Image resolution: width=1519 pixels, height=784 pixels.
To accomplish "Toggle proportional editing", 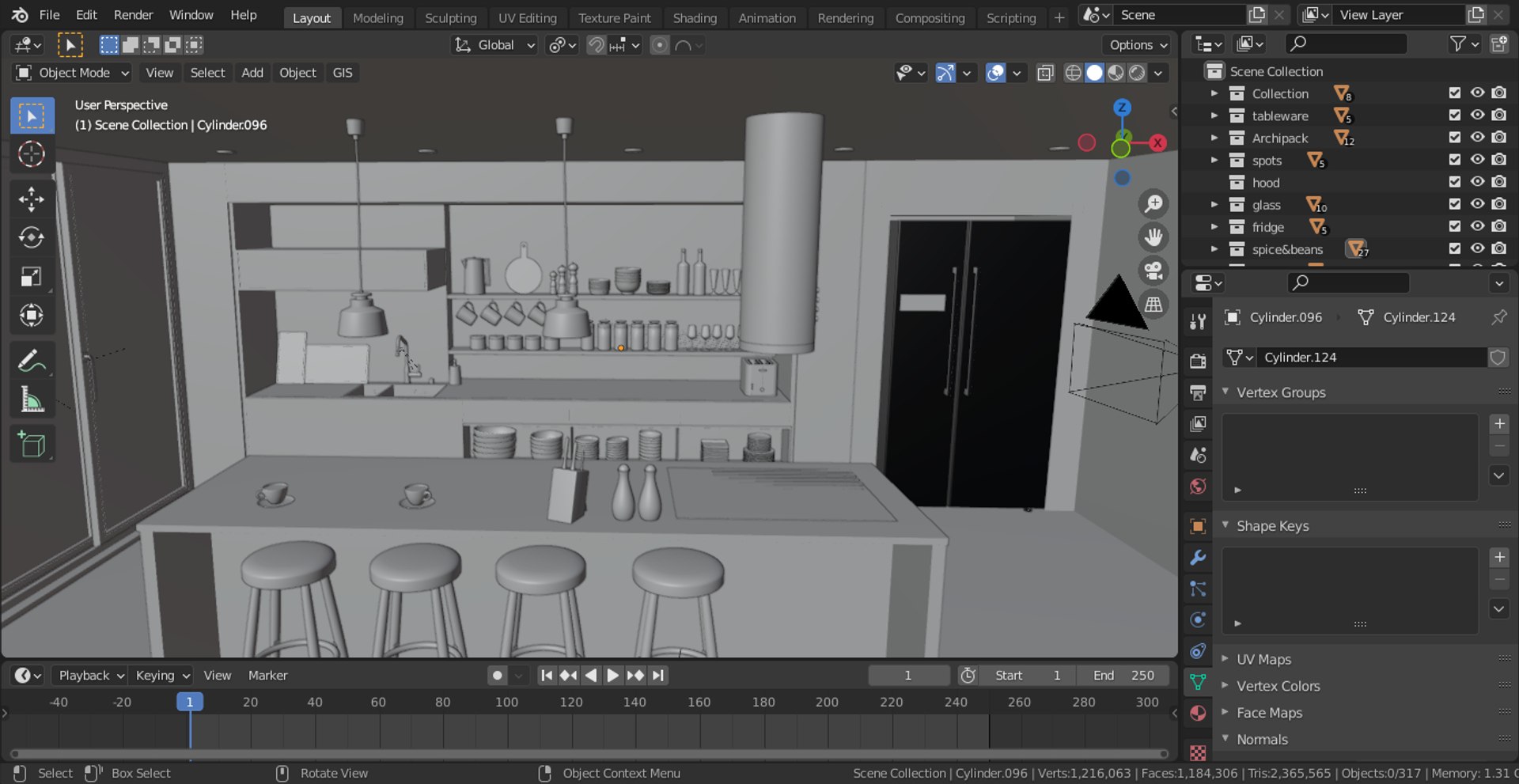I will pyautogui.click(x=659, y=45).
